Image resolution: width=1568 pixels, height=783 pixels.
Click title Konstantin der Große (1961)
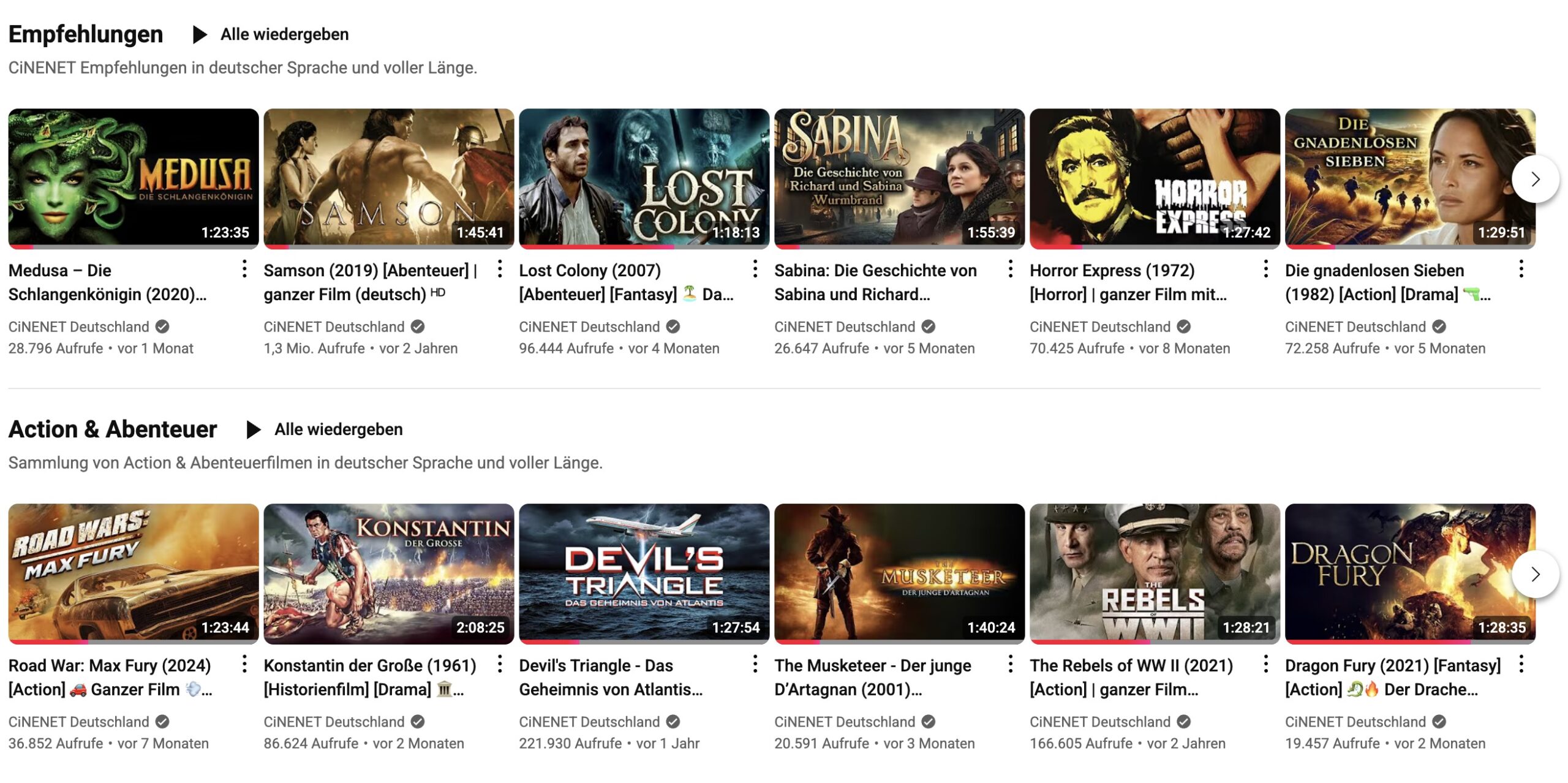click(371, 678)
